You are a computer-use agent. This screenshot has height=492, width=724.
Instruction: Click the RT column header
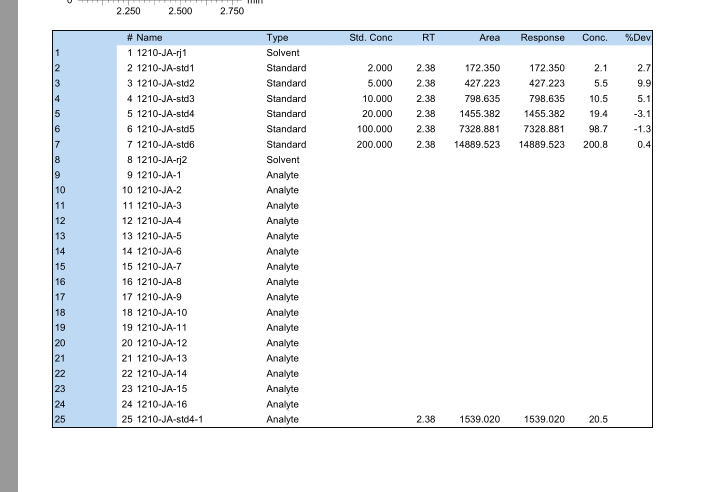pyautogui.click(x=428, y=37)
